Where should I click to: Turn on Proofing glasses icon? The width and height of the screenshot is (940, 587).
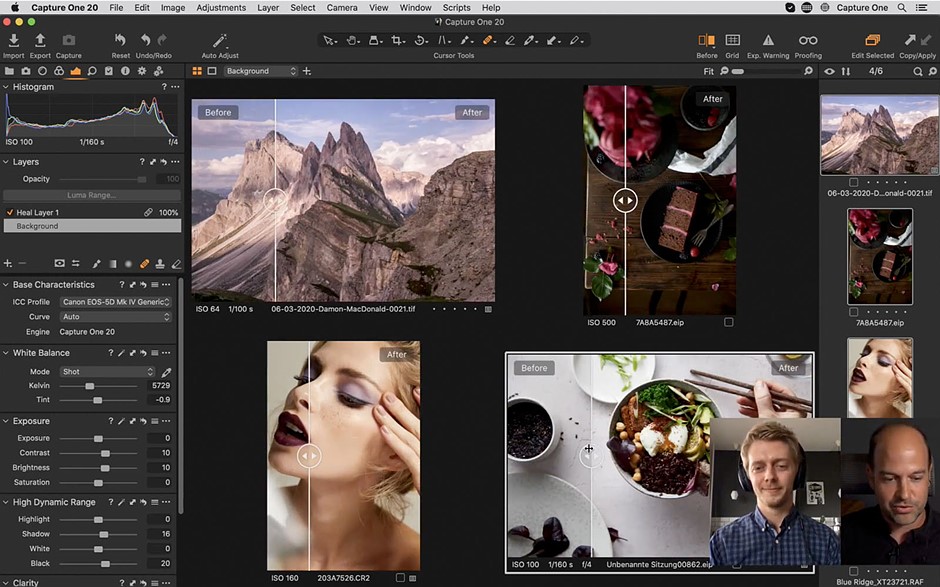807,41
